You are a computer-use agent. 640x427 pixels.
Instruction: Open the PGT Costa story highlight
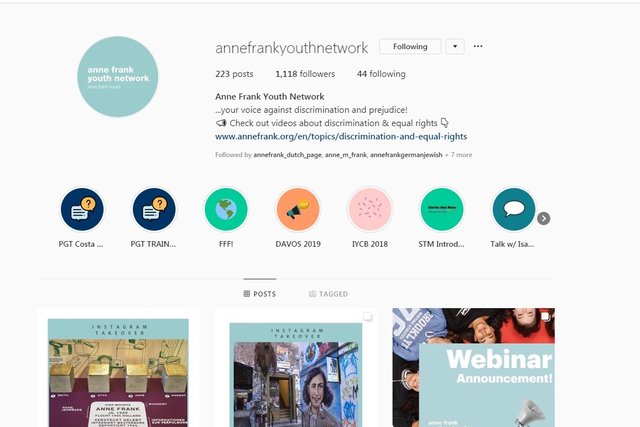[82, 209]
